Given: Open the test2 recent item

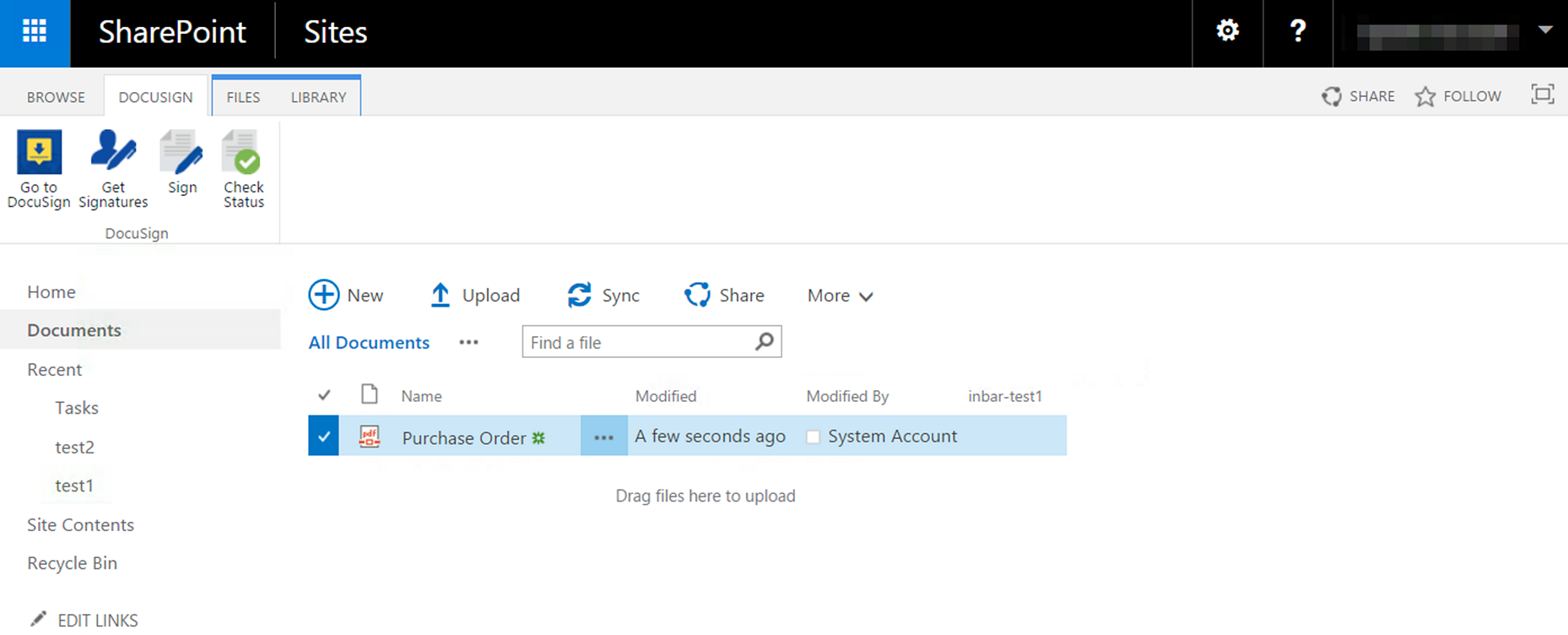Looking at the screenshot, I should pyautogui.click(x=75, y=447).
